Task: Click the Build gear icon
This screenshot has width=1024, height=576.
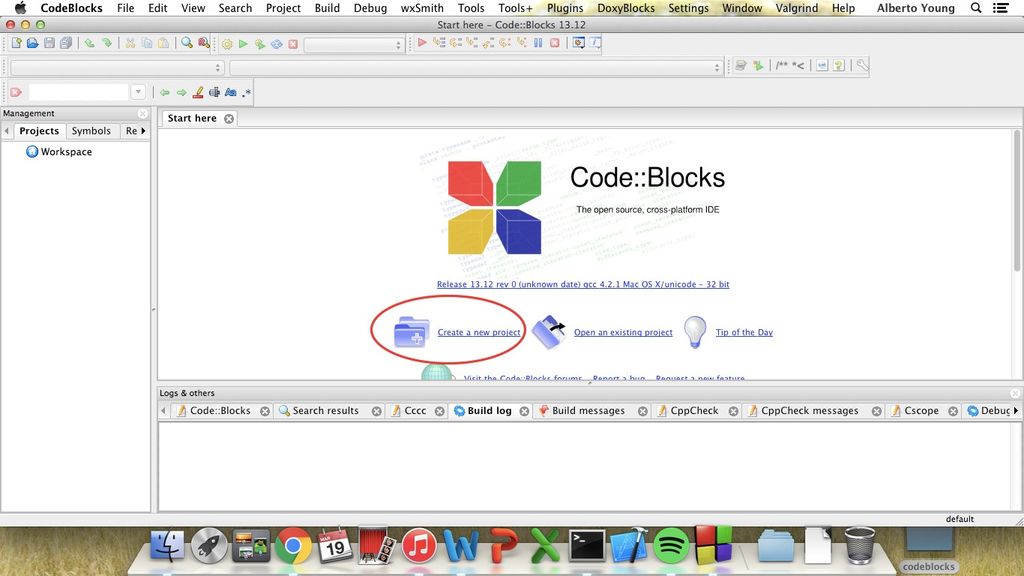Action: [x=227, y=44]
